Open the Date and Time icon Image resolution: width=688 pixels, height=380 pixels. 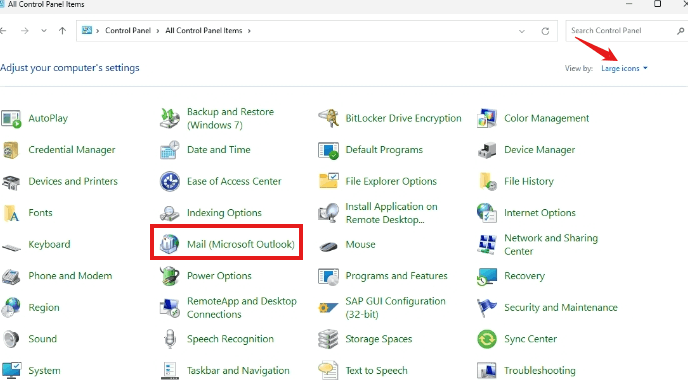pos(169,150)
